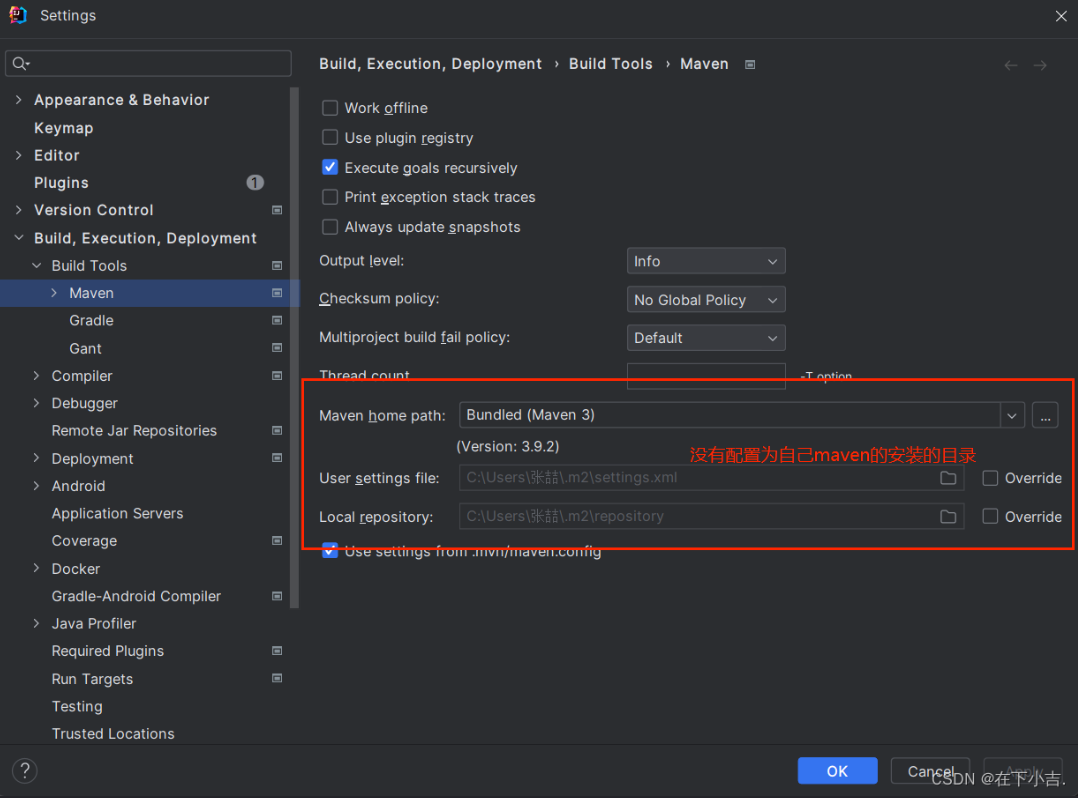Viewport: 1078px width, 798px height.
Task: Click the project icon on Required Plugins row
Action: pyautogui.click(x=277, y=651)
